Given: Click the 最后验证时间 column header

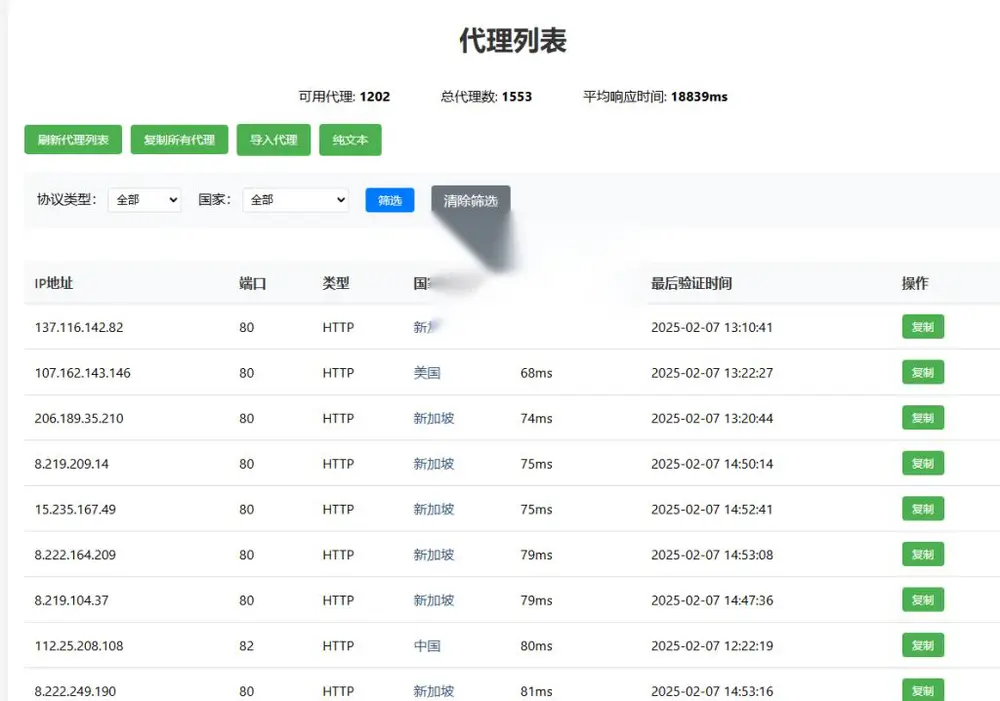Looking at the screenshot, I should [x=691, y=283].
